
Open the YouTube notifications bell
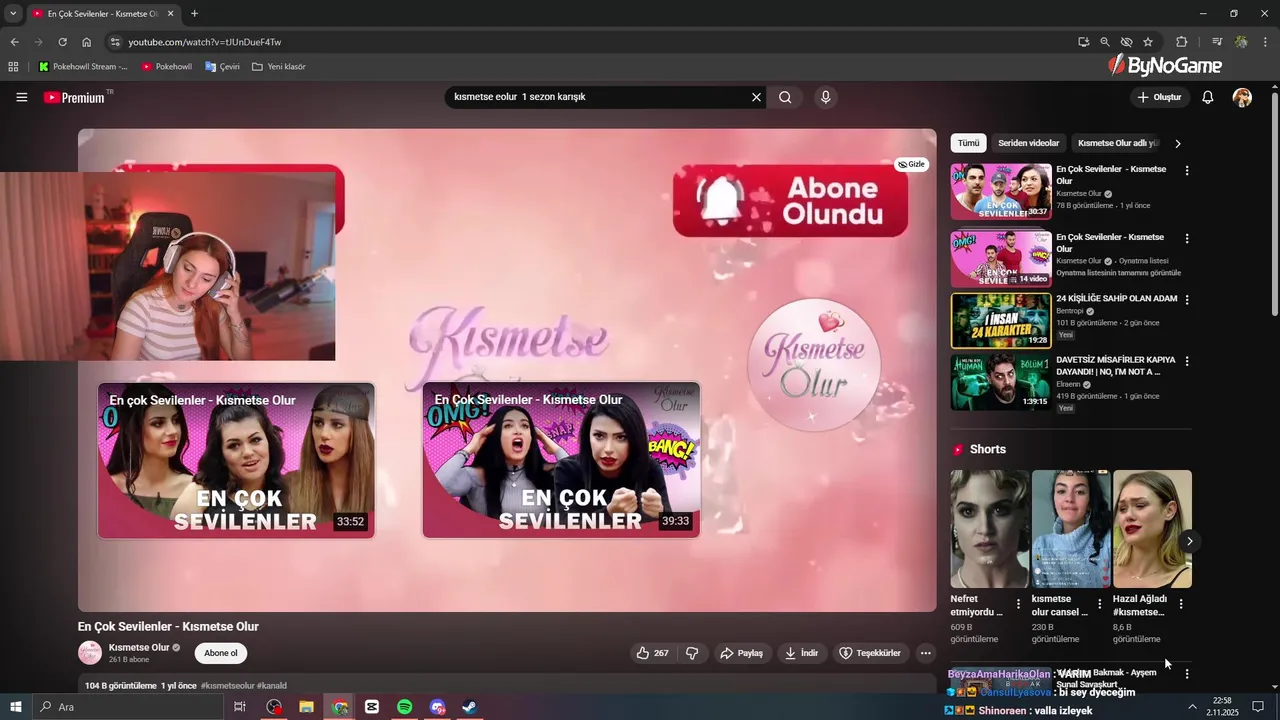pos(1207,97)
